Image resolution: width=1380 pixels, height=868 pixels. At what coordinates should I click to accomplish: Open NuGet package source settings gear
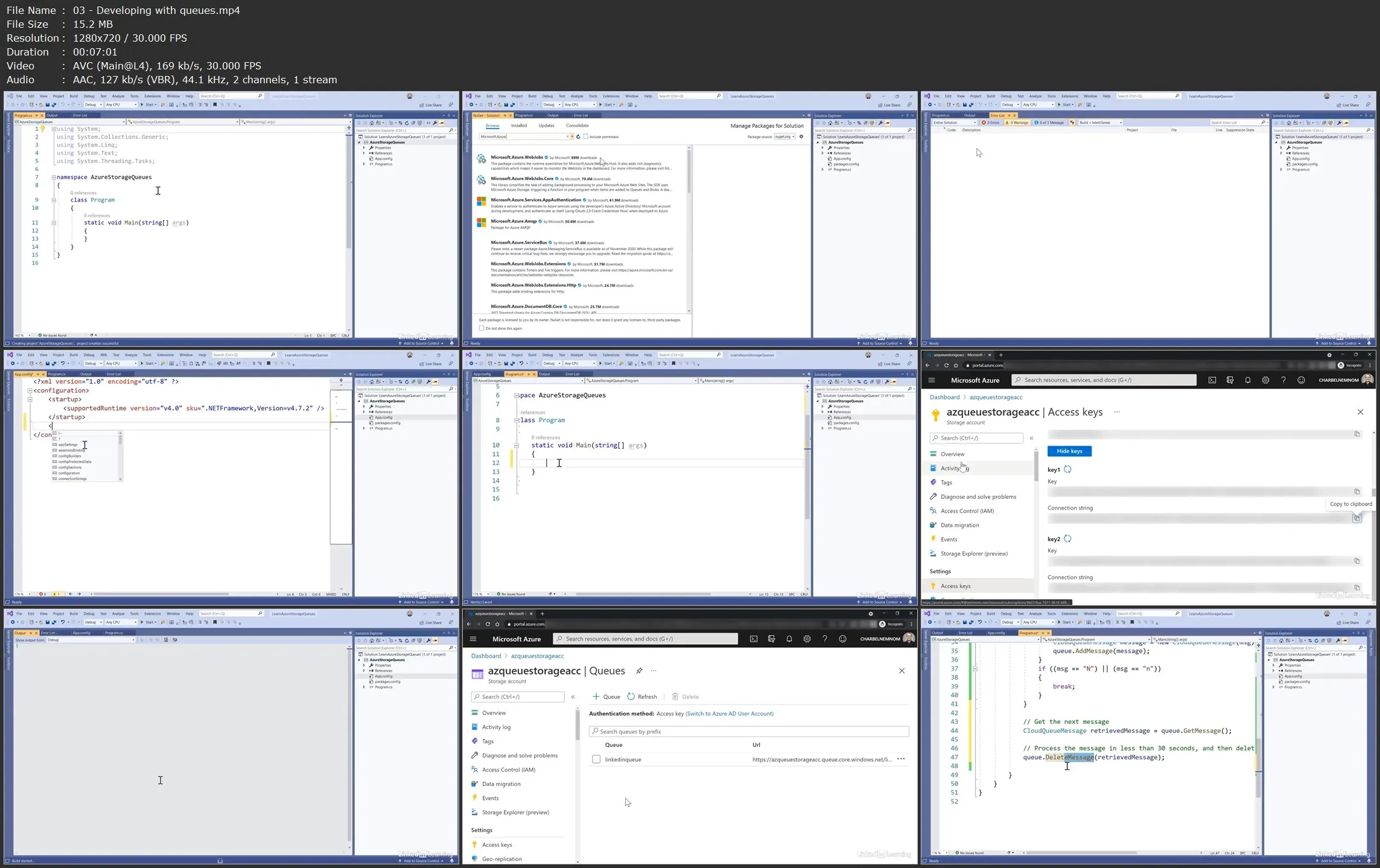(801, 136)
